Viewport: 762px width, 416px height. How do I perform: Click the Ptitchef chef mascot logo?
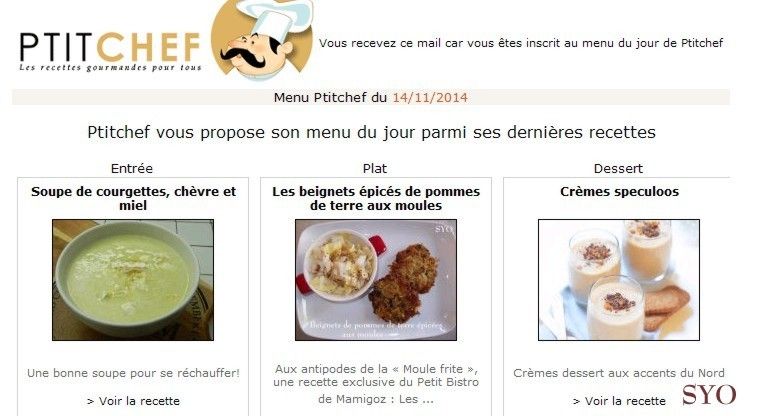(x=262, y=39)
